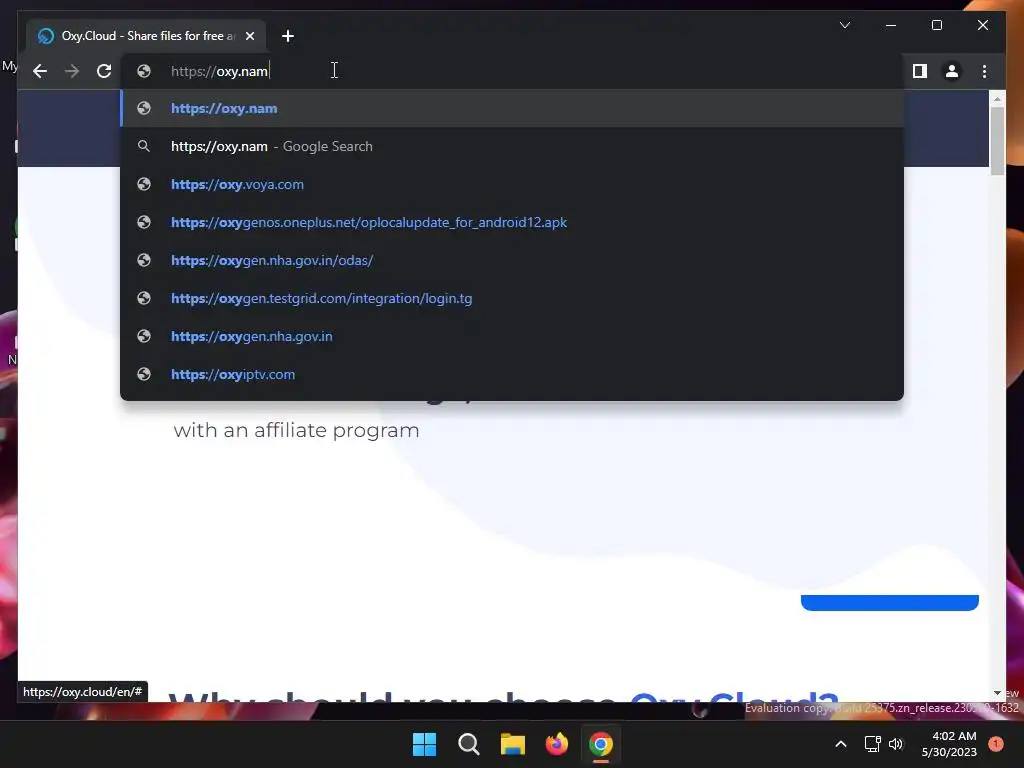This screenshot has width=1024, height=768.
Task: Open the volume tray icon
Action: (x=896, y=744)
